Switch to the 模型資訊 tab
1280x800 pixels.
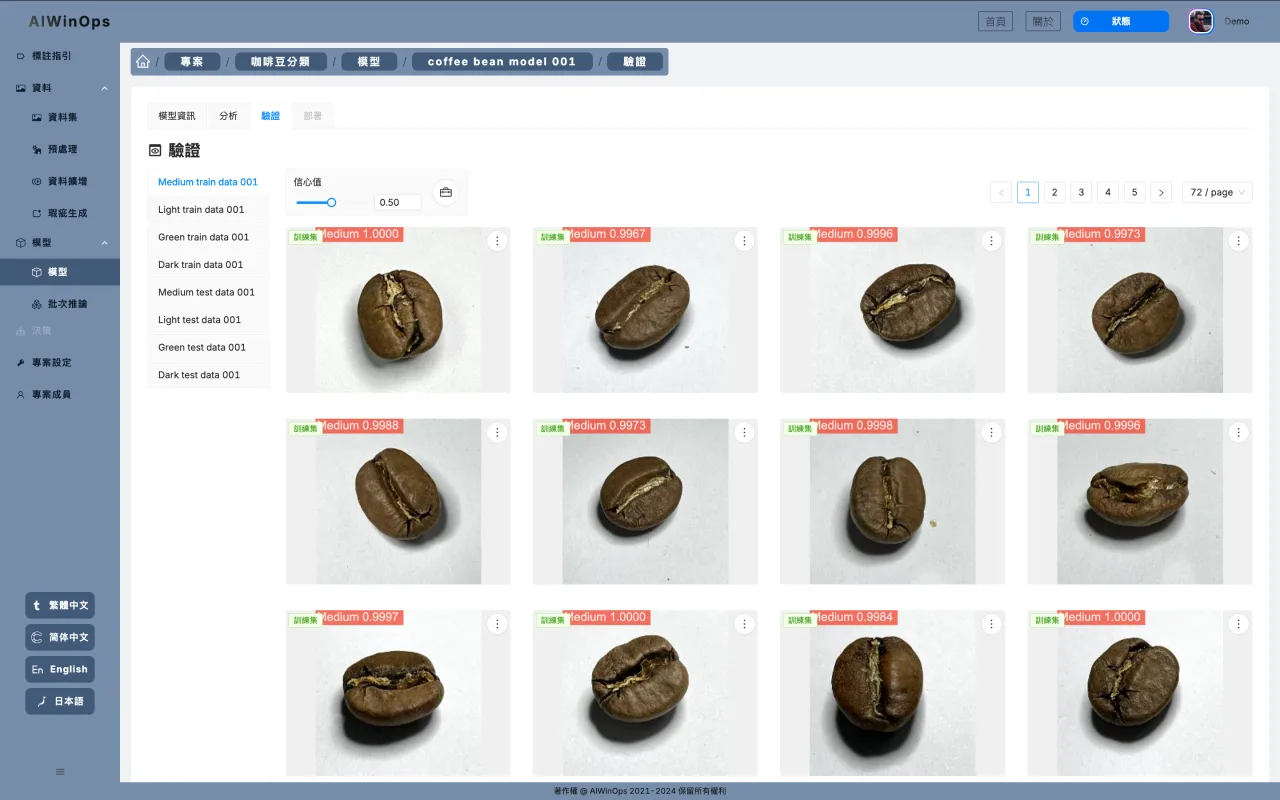(177, 116)
